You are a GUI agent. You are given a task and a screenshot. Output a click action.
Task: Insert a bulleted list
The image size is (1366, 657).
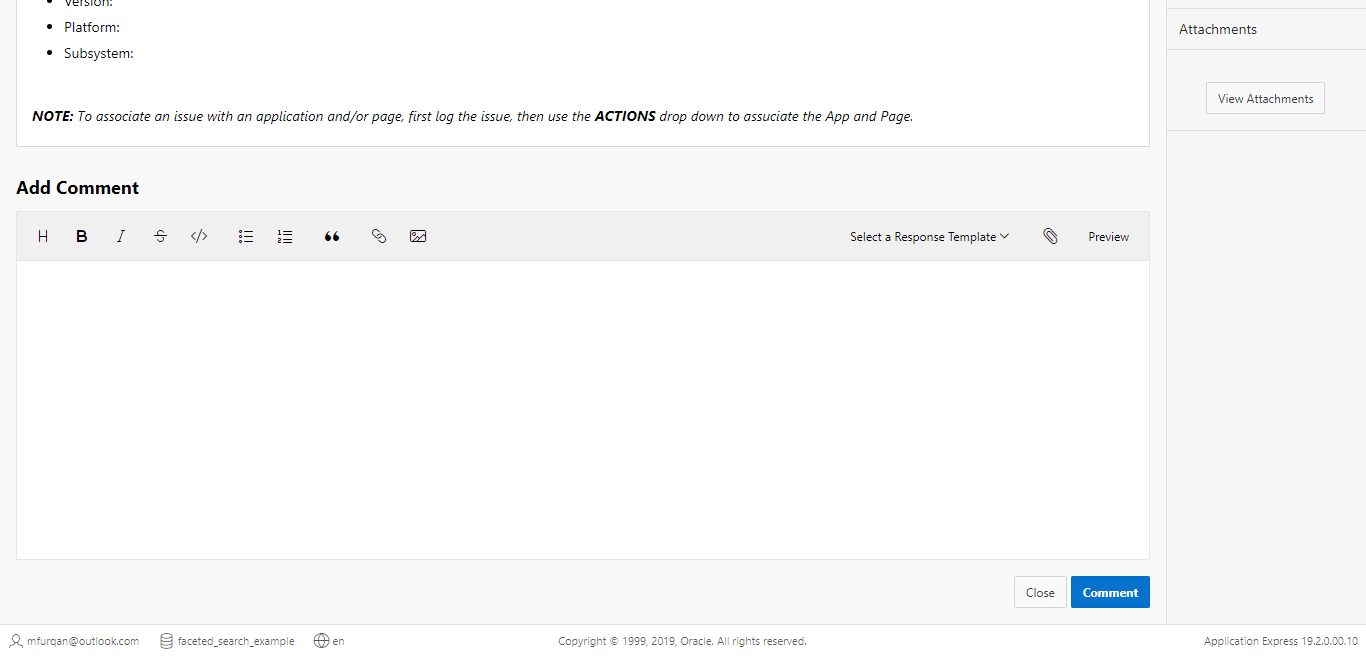pos(246,237)
